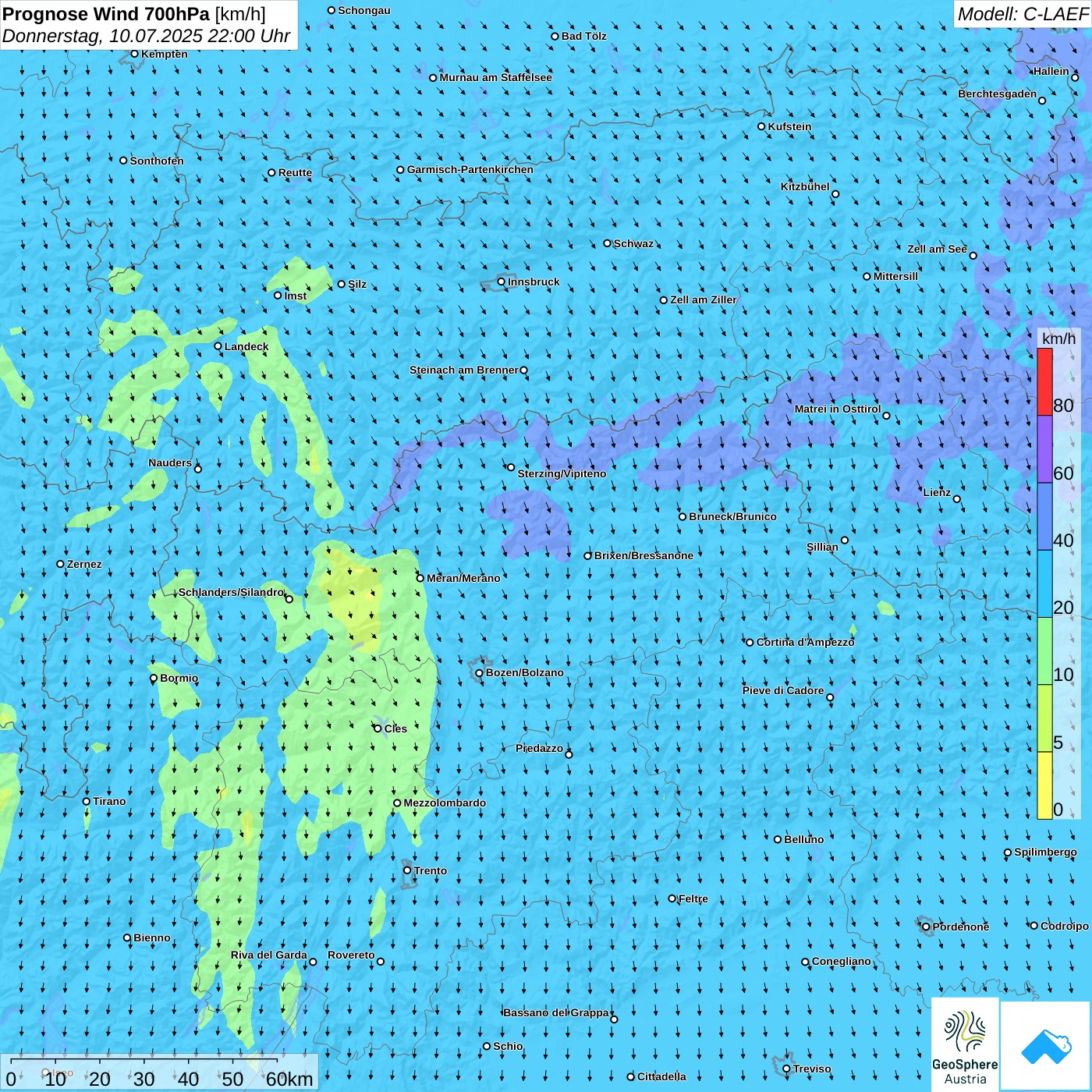Click the Bienno label

pos(152,938)
